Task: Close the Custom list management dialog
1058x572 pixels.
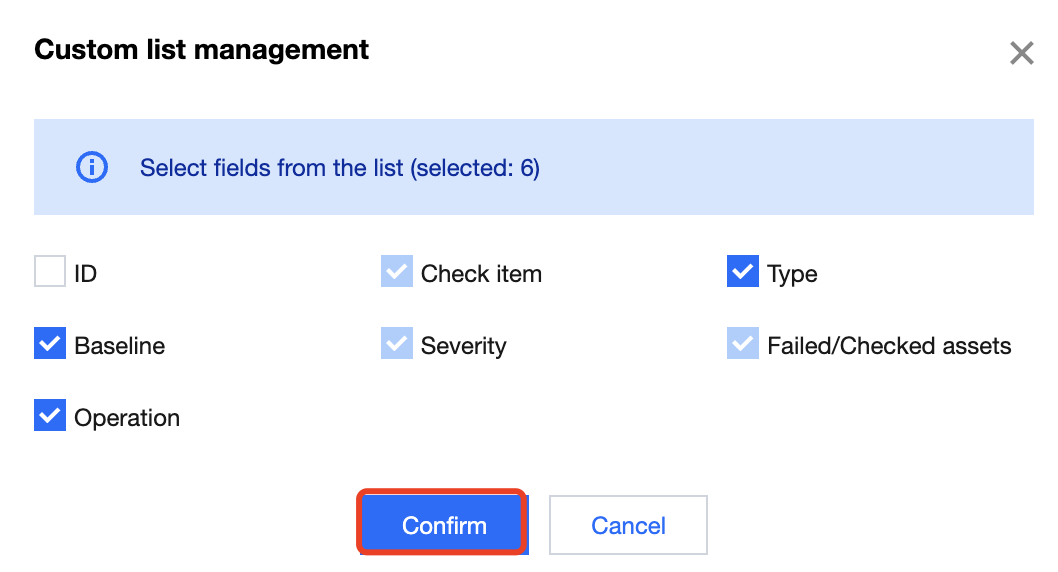Action: point(1021,53)
